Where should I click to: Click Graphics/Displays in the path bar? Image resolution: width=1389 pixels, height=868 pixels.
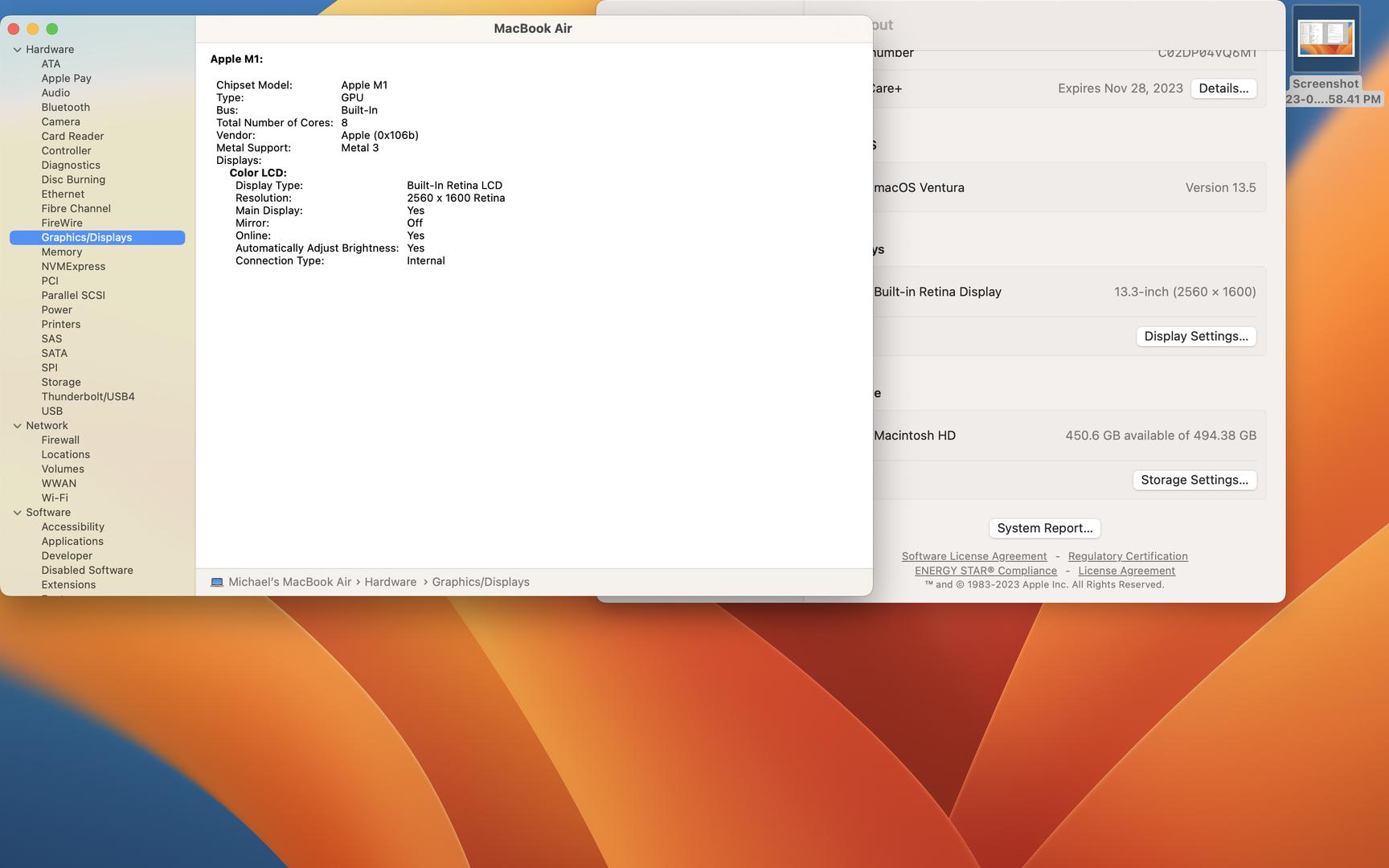[481, 582]
